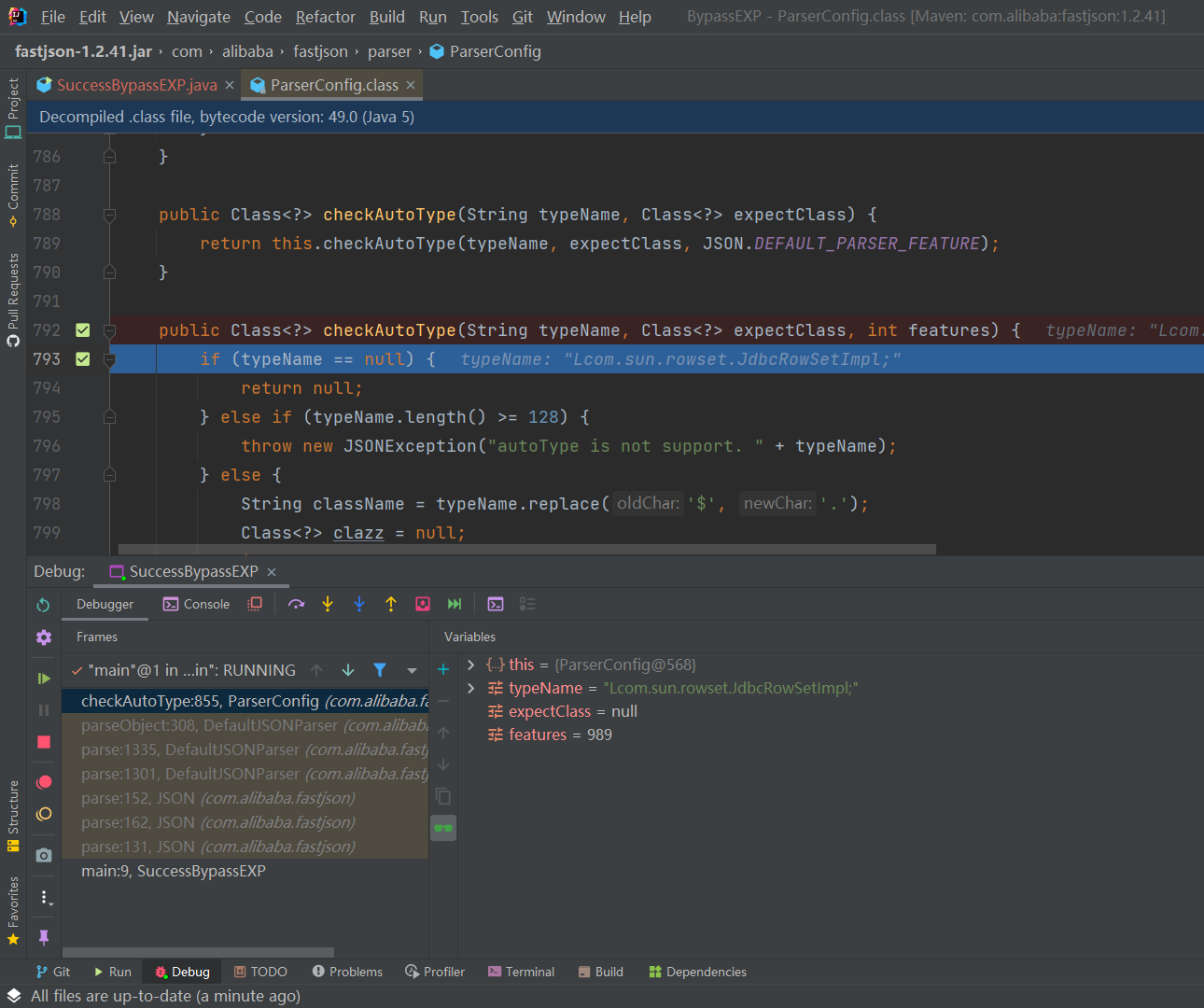Viewport: 1204px width, 1008px height.
Task: Mute breakpoints using yellow circle icon
Action: (44, 814)
